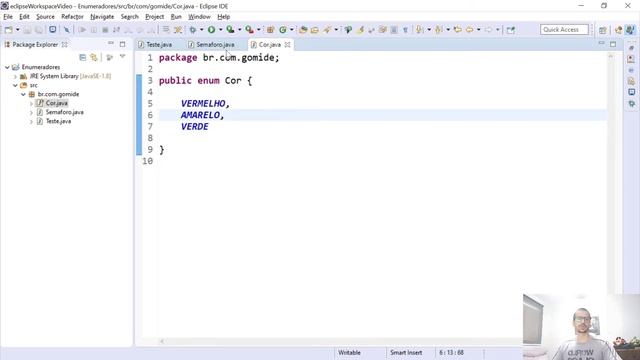Viewport: 640px width, 360px height.
Task: Click the Open Type icon
Action: coord(303,30)
